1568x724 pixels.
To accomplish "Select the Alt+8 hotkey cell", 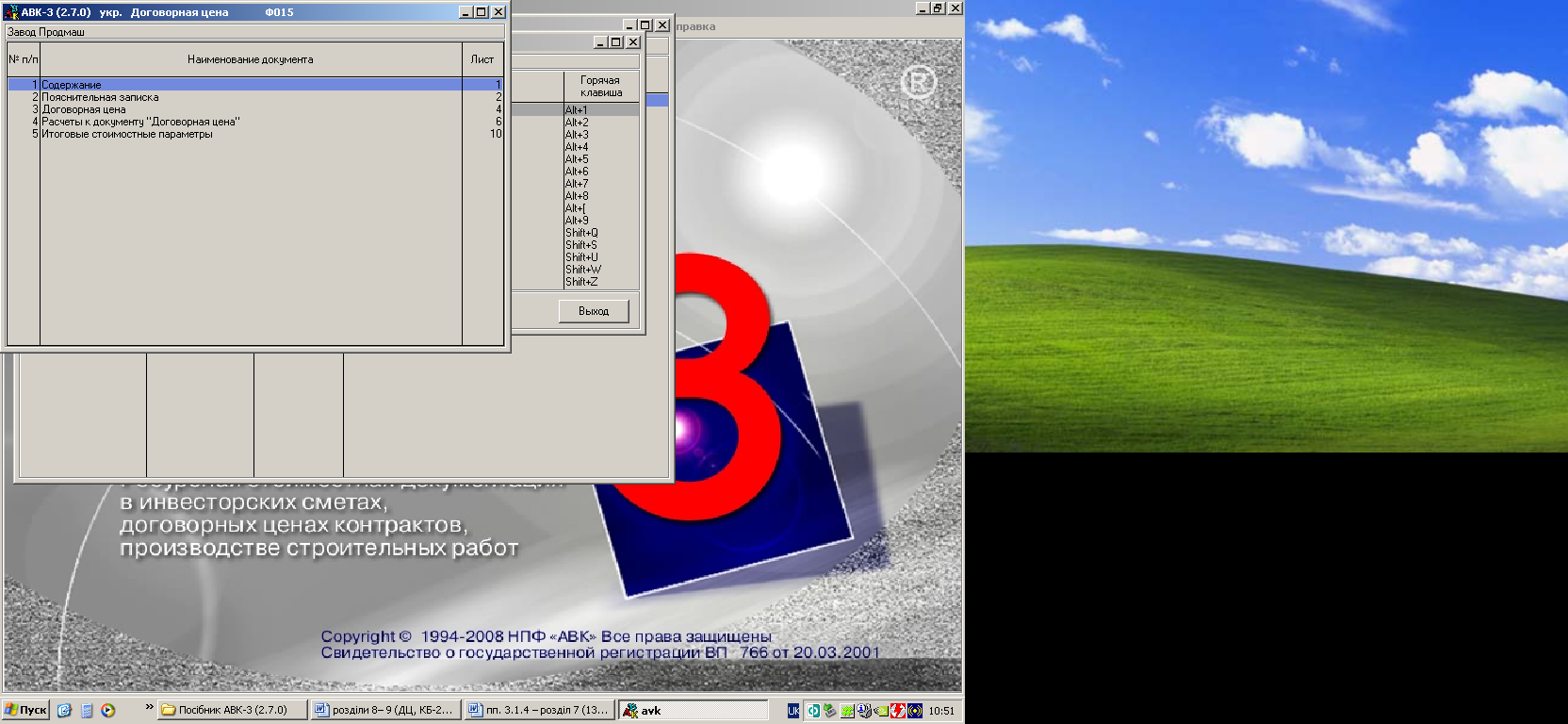I will tap(601, 196).
